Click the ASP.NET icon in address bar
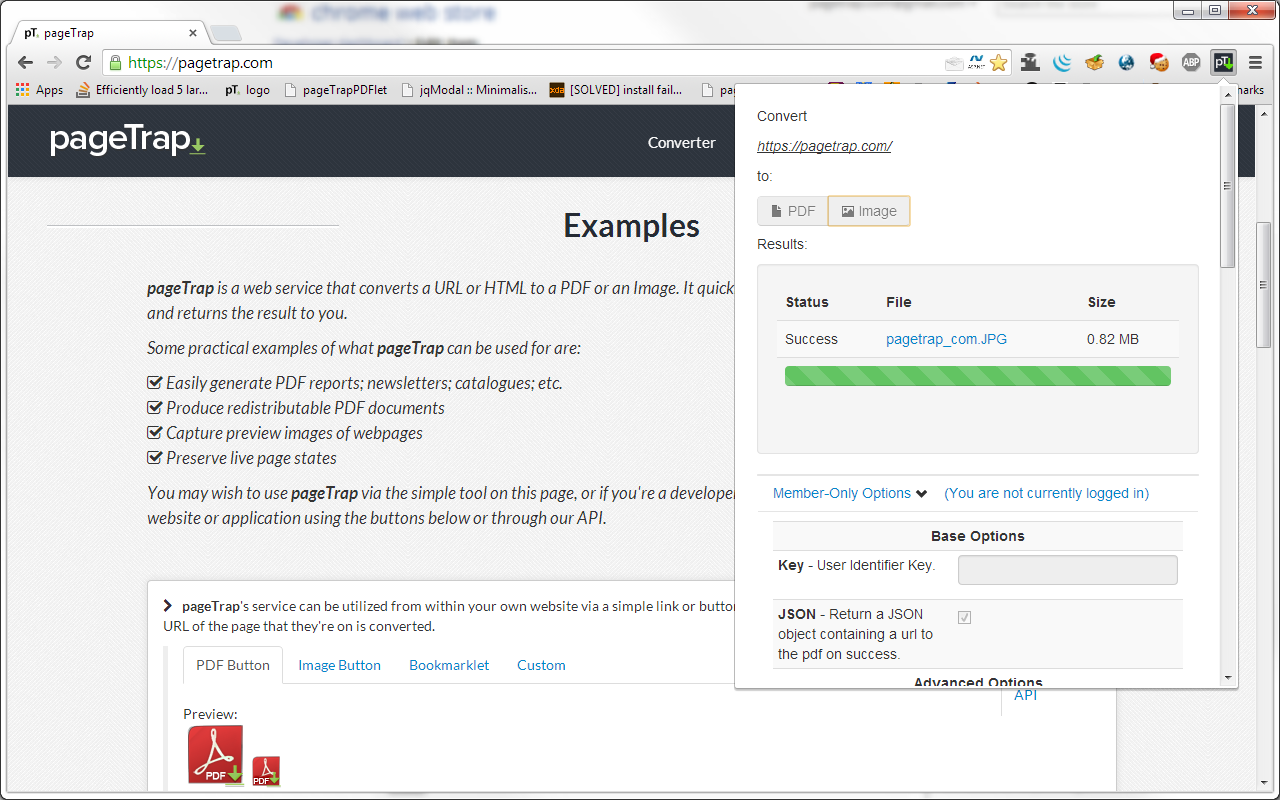 pyautogui.click(x=977, y=62)
